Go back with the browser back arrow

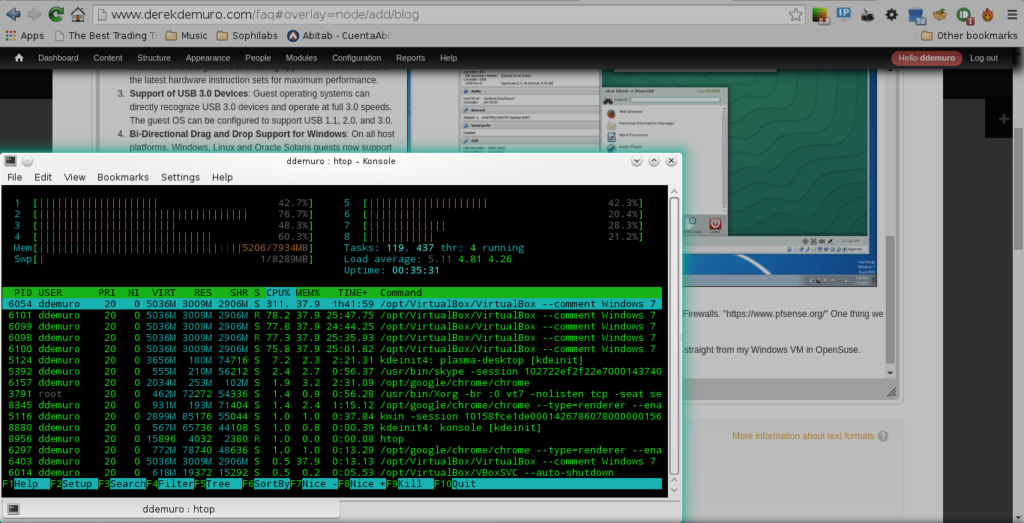point(12,13)
